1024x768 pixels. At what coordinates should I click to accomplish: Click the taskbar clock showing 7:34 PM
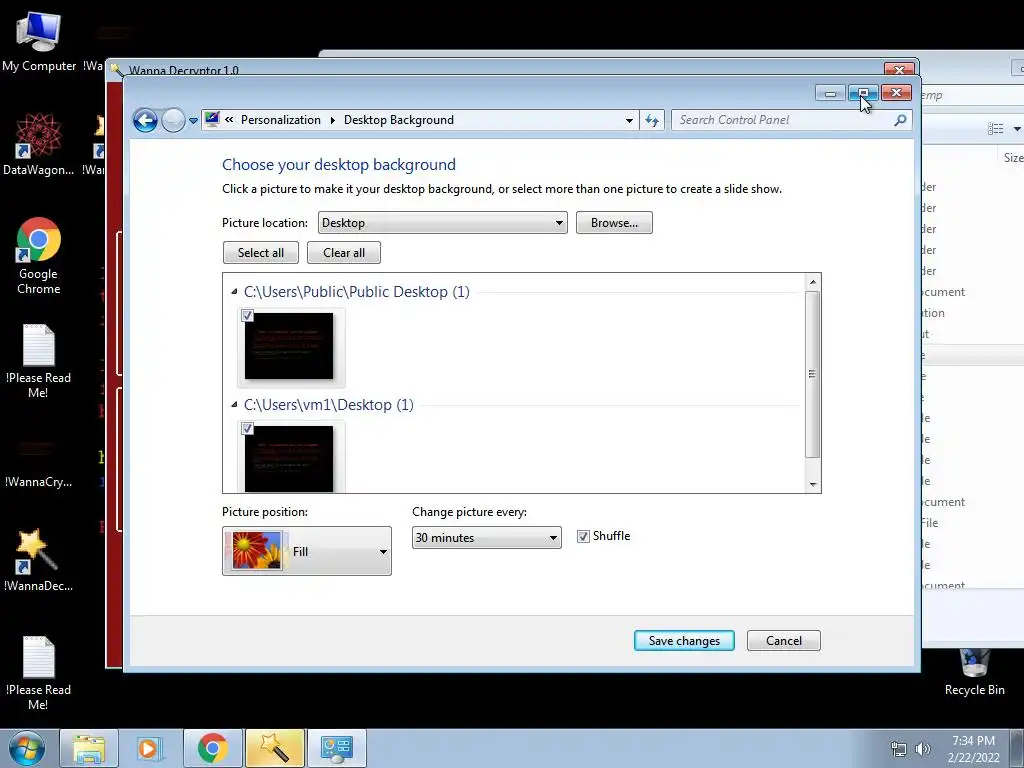[x=973, y=749]
